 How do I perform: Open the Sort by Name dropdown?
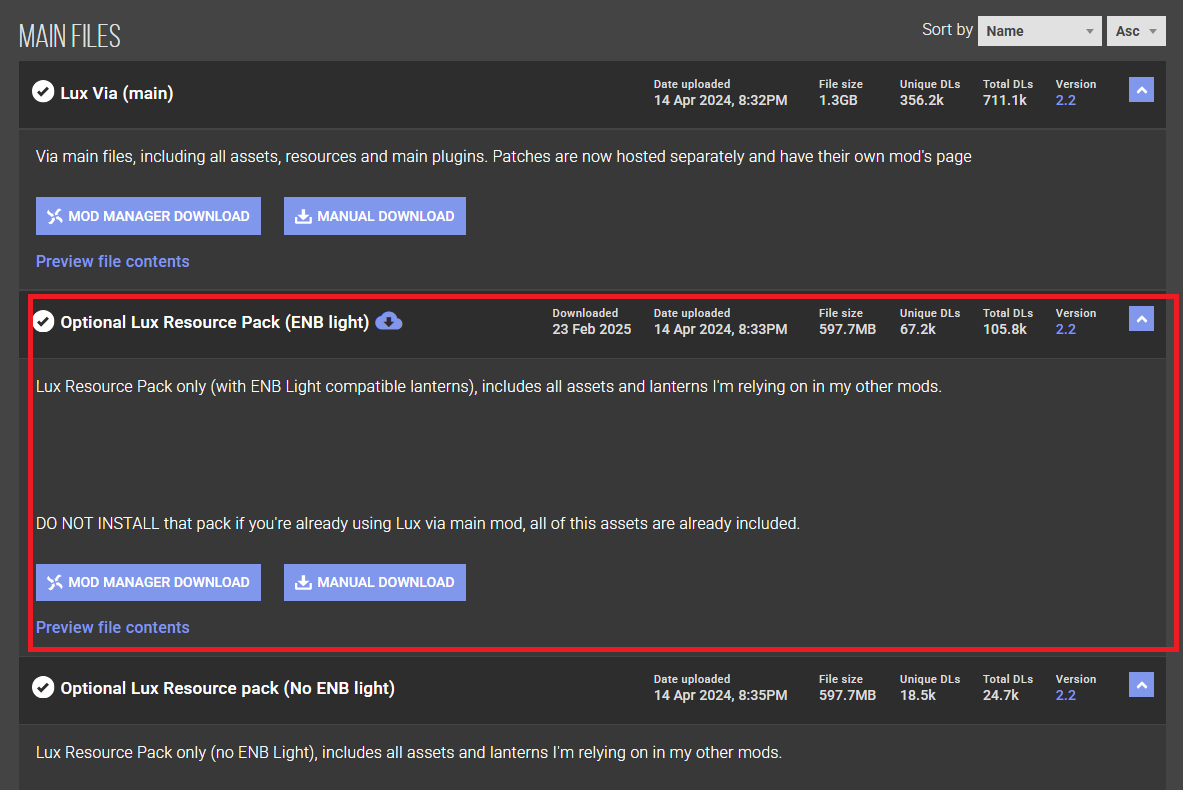1039,31
